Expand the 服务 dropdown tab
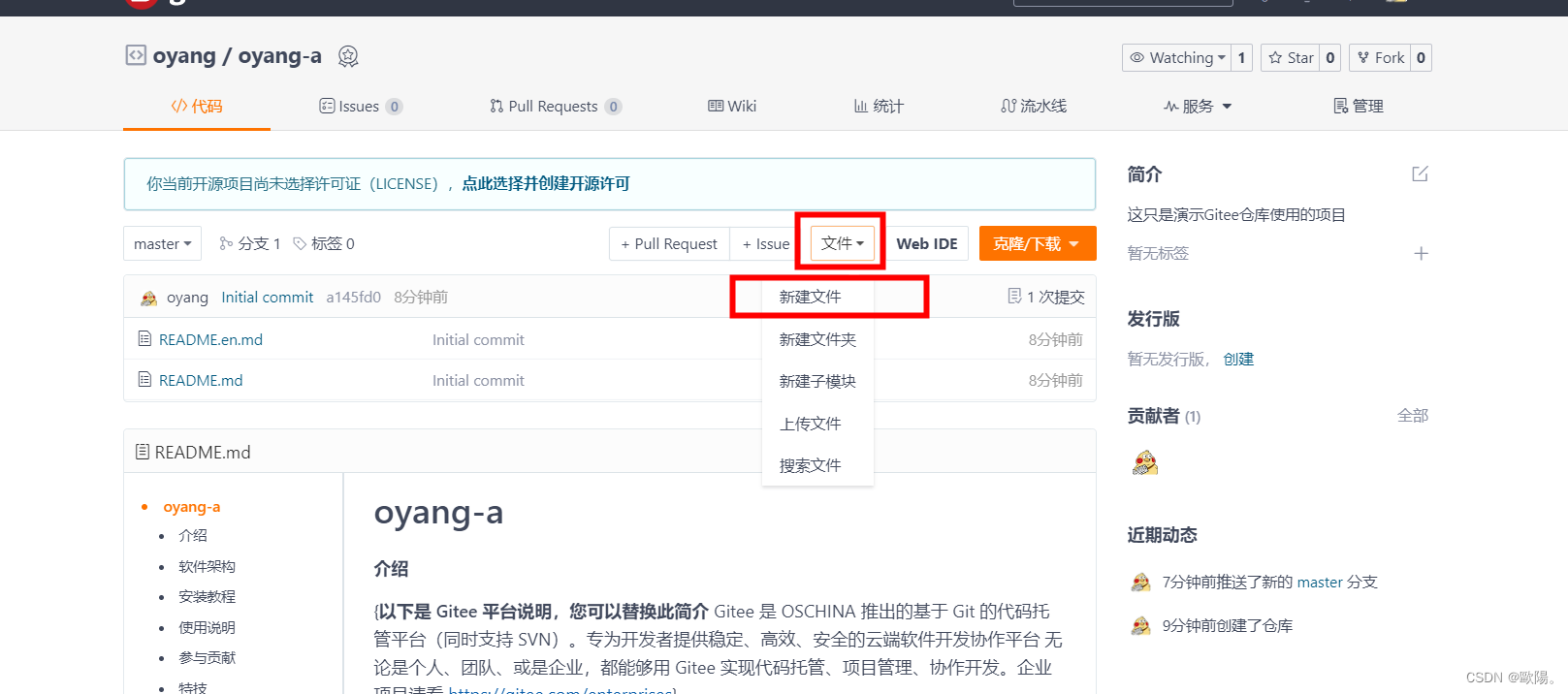The width and height of the screenshot is (1568, 694). pos(1198,106)
